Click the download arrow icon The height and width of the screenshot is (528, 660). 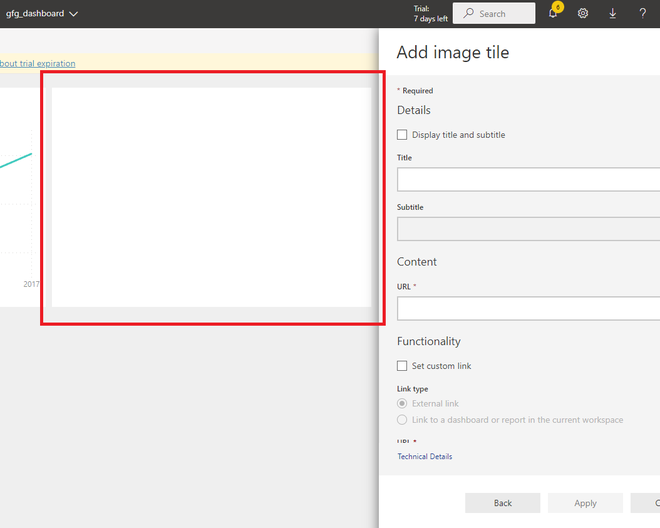click(x=613, y=13)
